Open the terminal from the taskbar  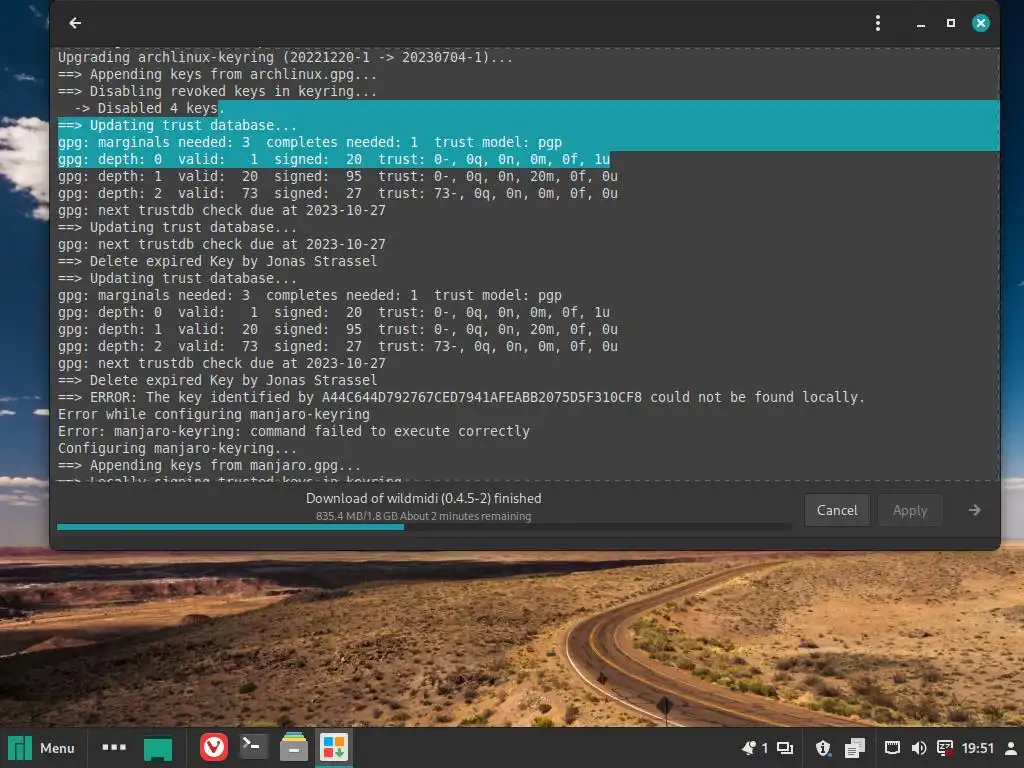[x=253, y=747]
